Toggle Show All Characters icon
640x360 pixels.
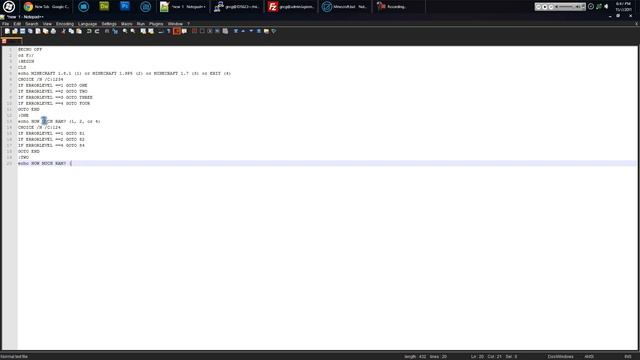(169, 31)
